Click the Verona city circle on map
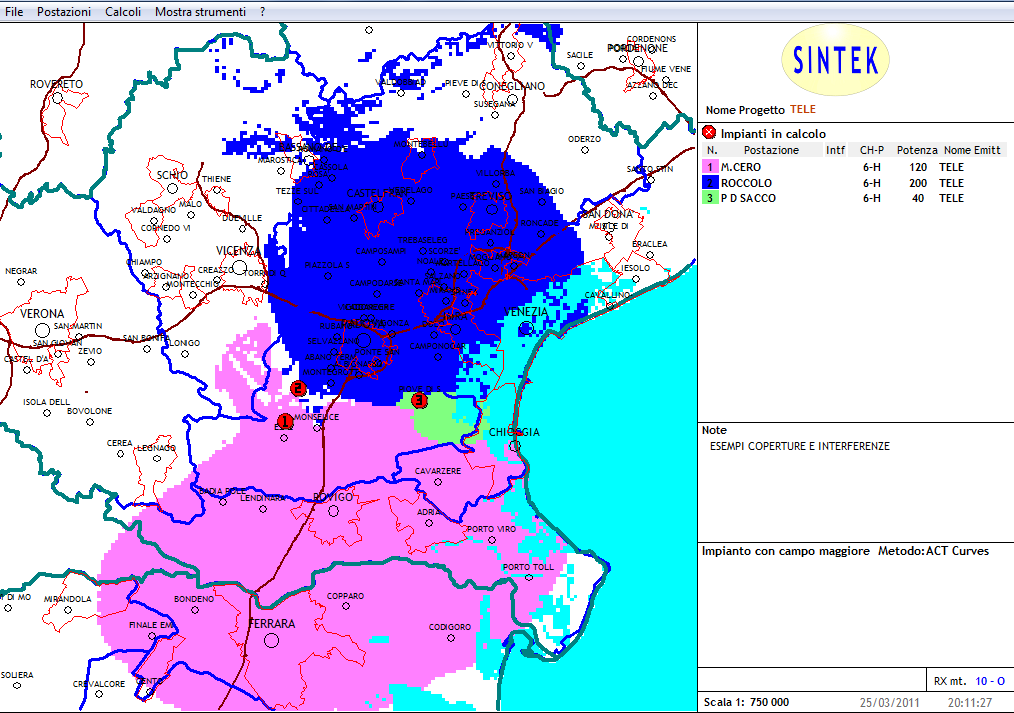The image size is (1014, 713). coord(43,329)
